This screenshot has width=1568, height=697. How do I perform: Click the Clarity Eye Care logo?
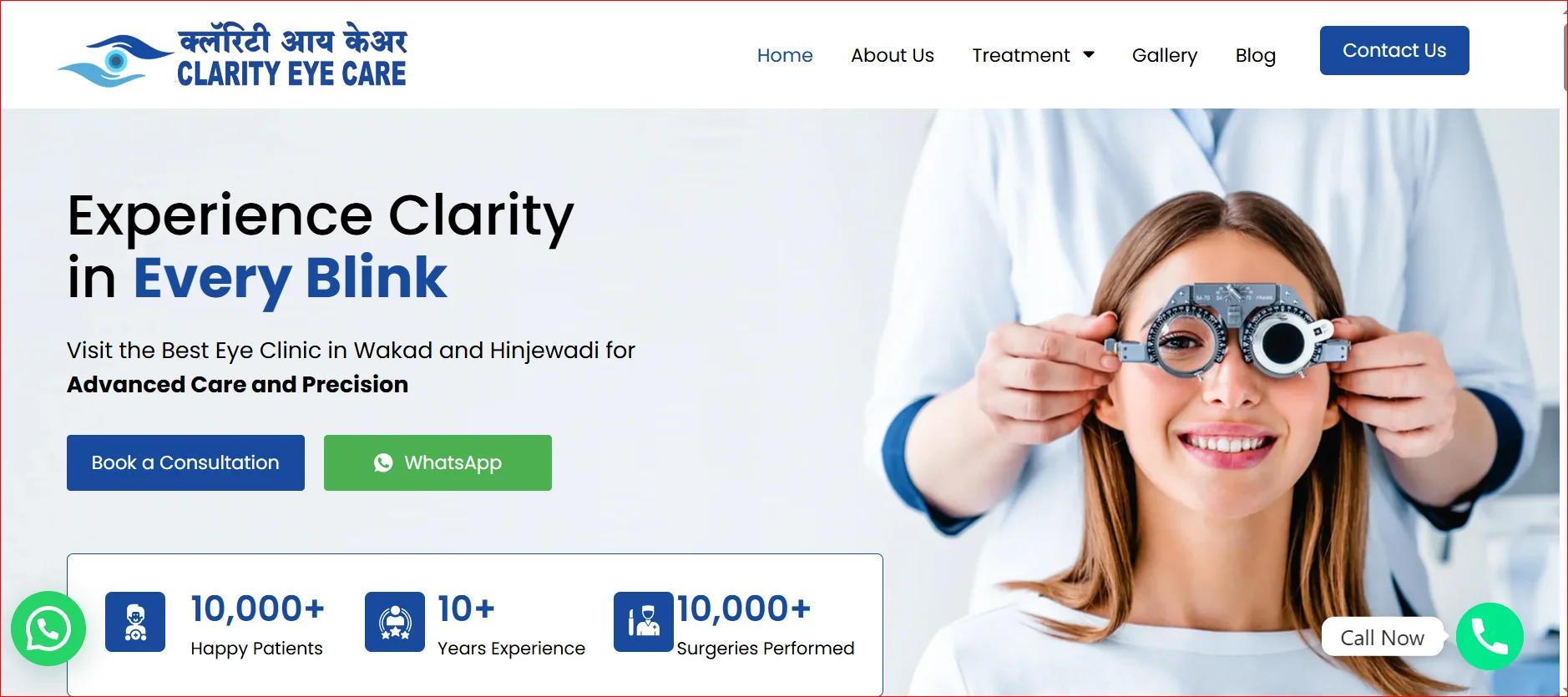(232, 56)
